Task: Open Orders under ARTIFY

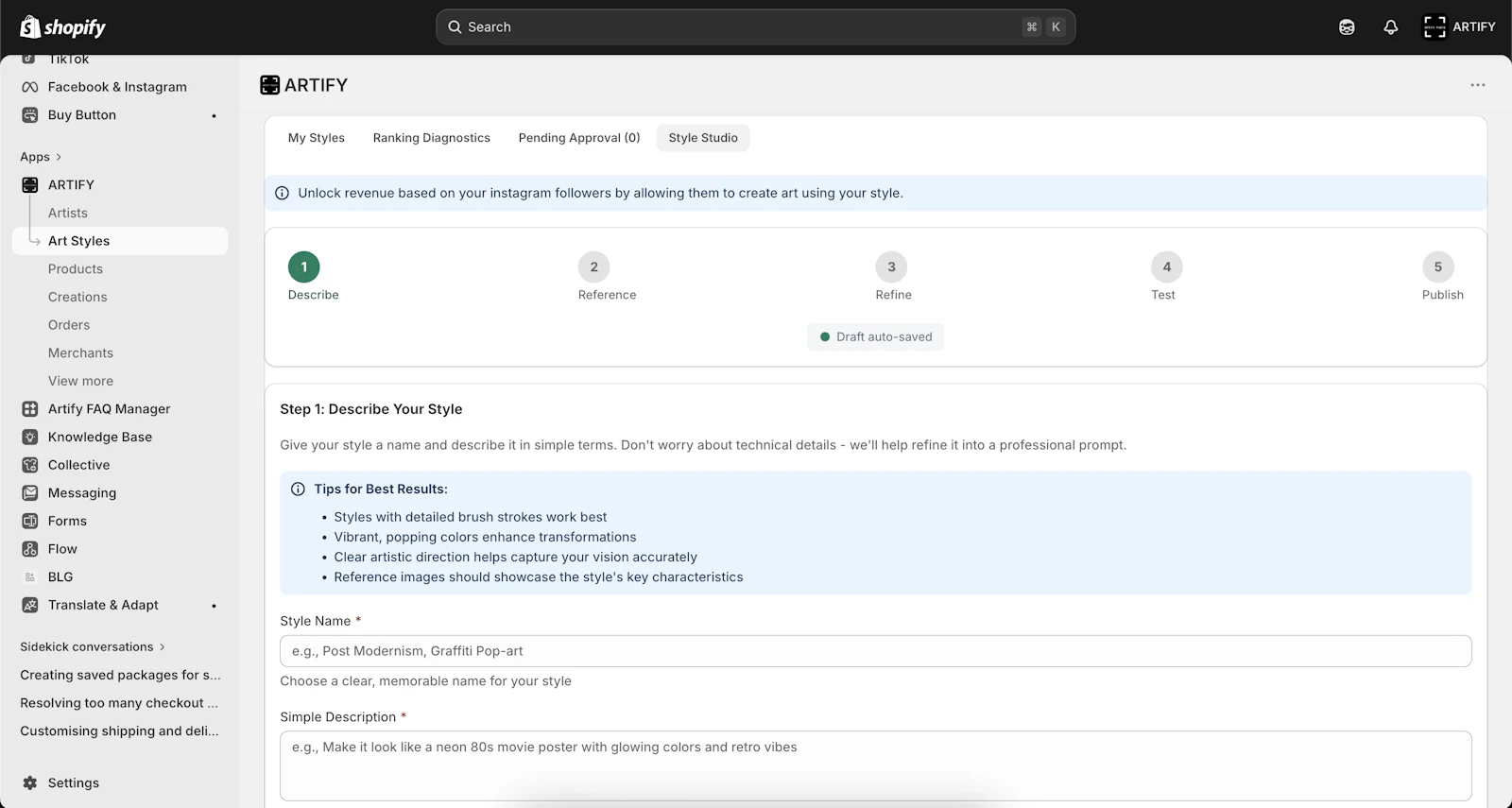Action: click(x=69, y=325)
